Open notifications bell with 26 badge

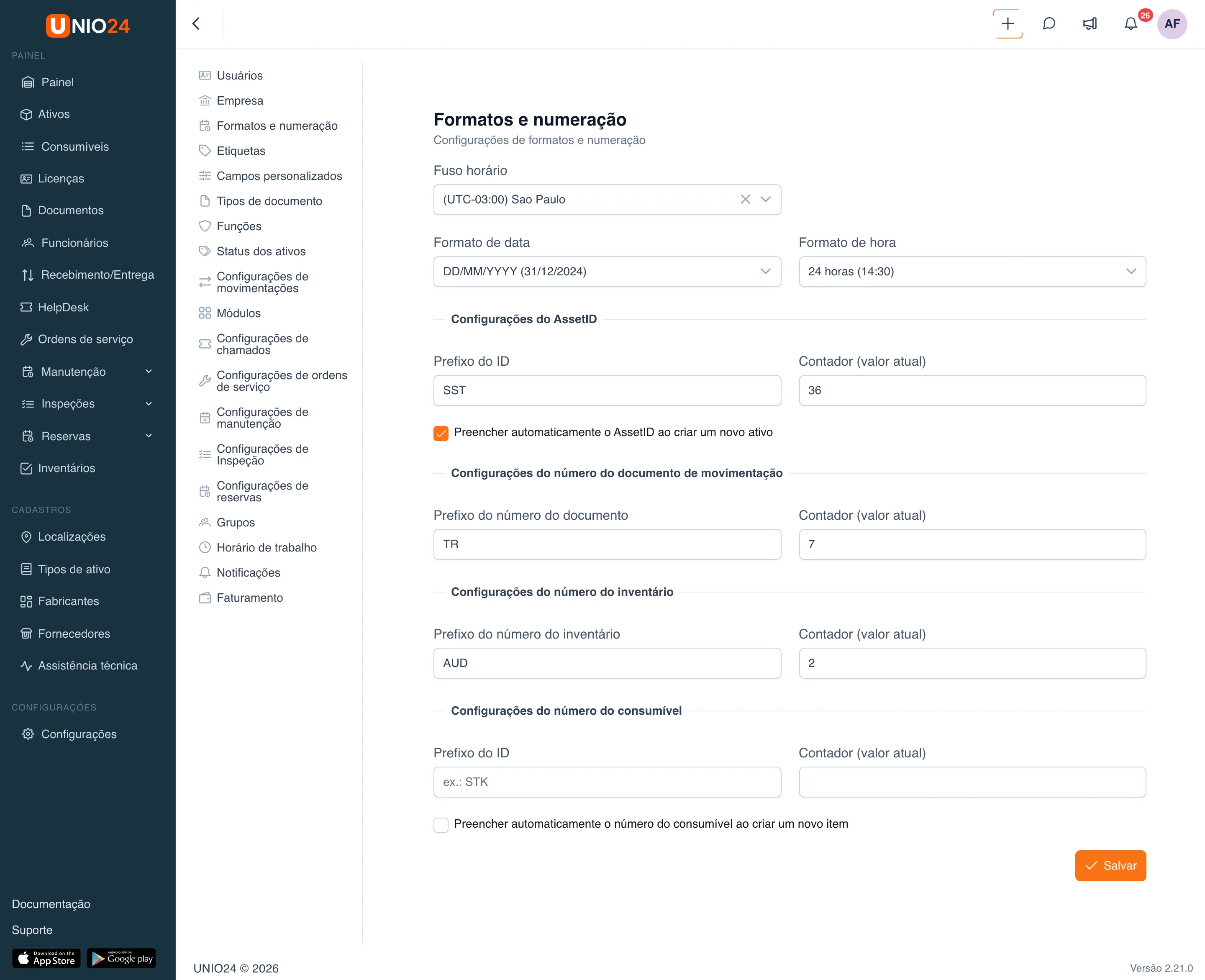click(x=1131, y=24)
